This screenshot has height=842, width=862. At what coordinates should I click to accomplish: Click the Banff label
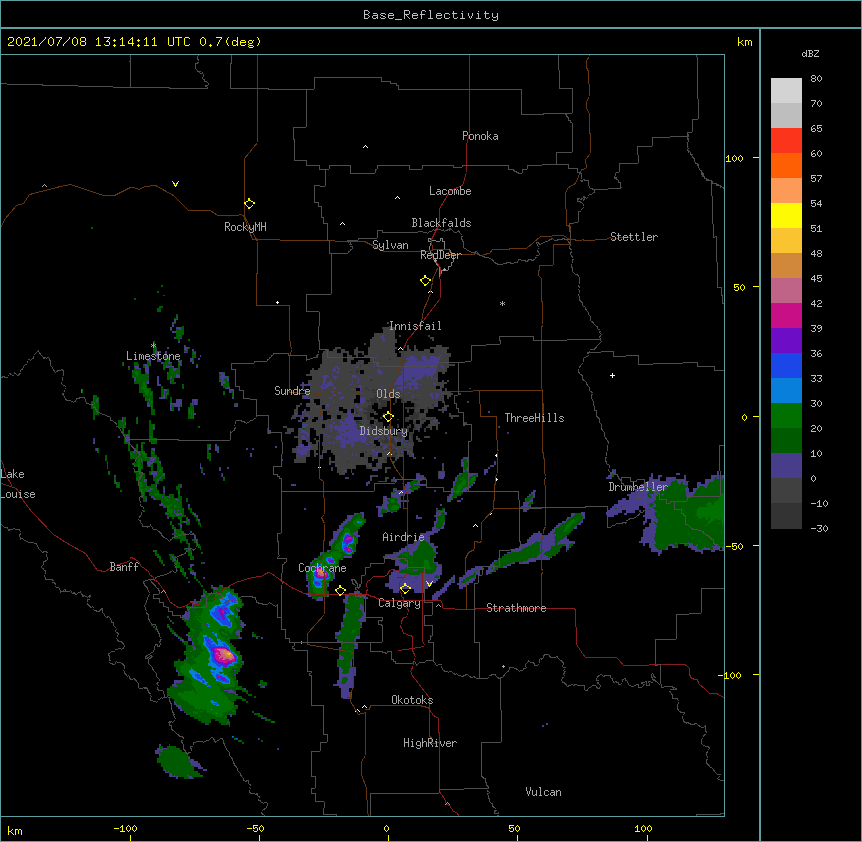(x=124, y=567)
